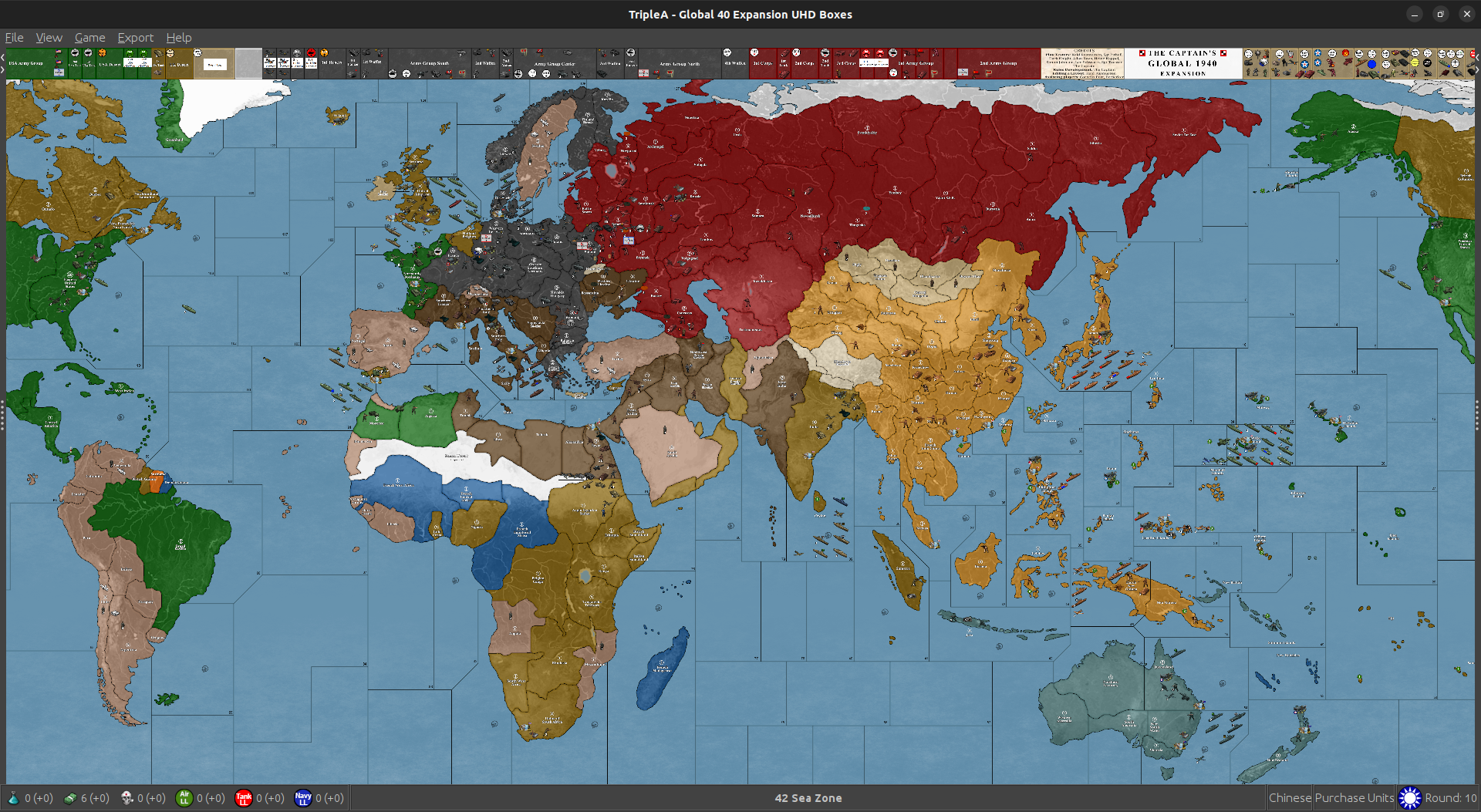This screenshot has height=812, width=1481.
Task: Select the skull resource icon in status bar
Action: point(126,798)
